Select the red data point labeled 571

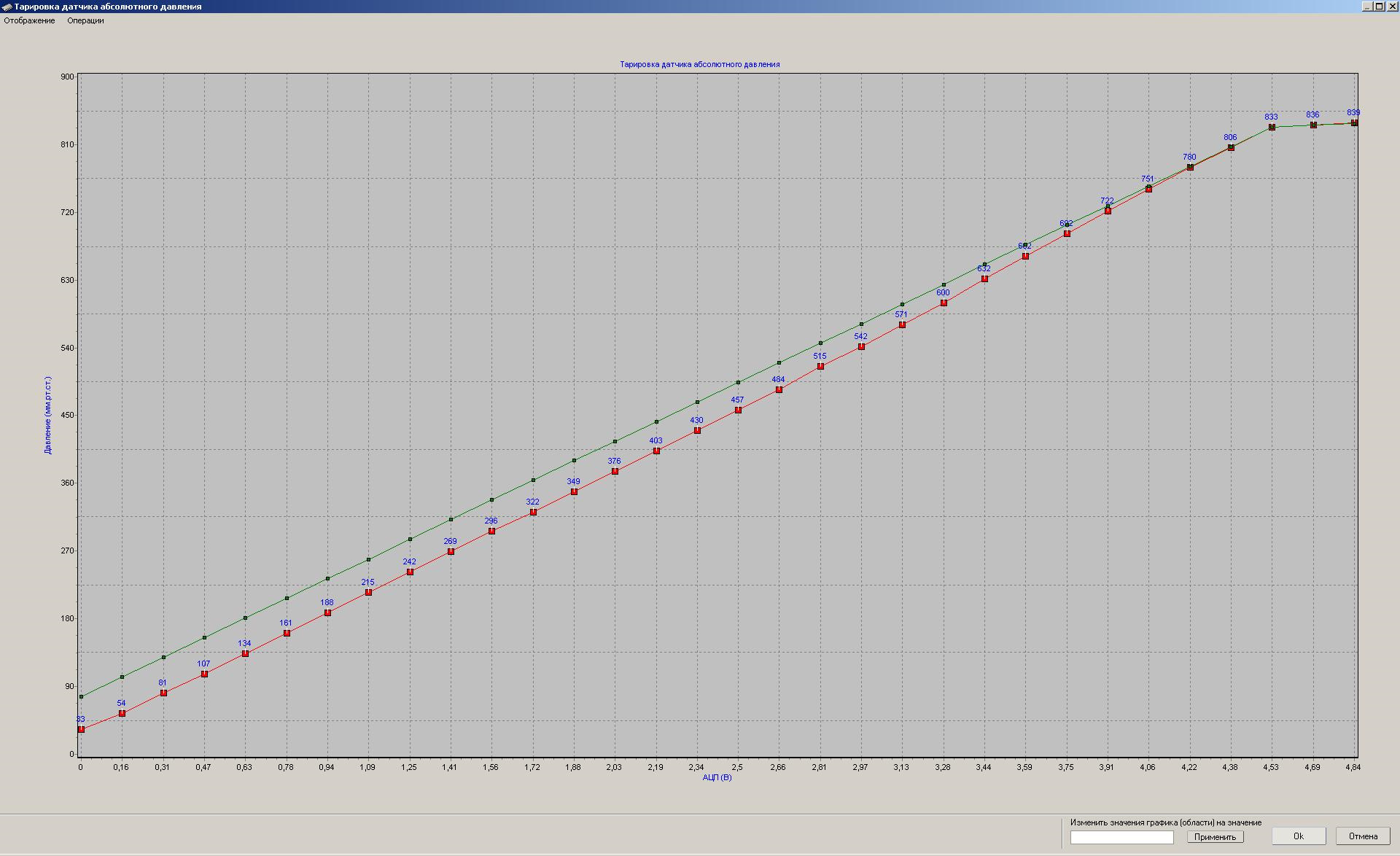tap(902, 324)
